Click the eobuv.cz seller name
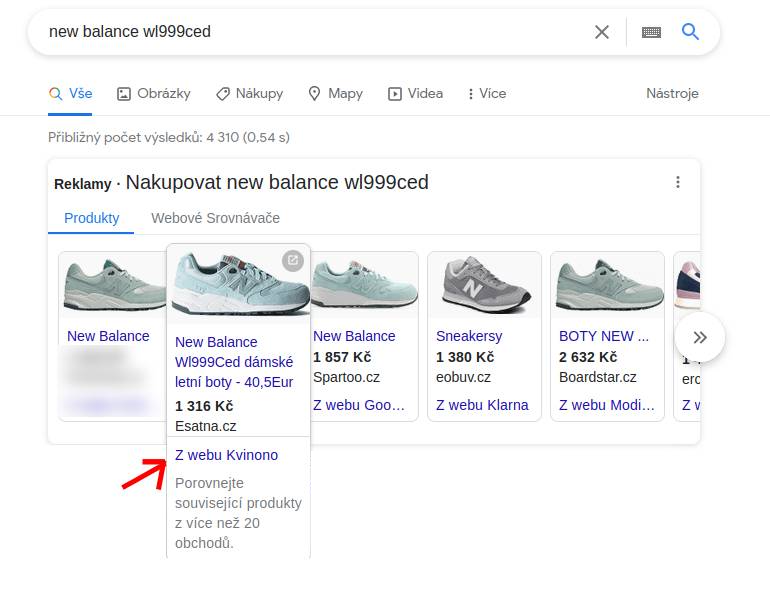Screen dimensions: 772x615 click(463, 377)
